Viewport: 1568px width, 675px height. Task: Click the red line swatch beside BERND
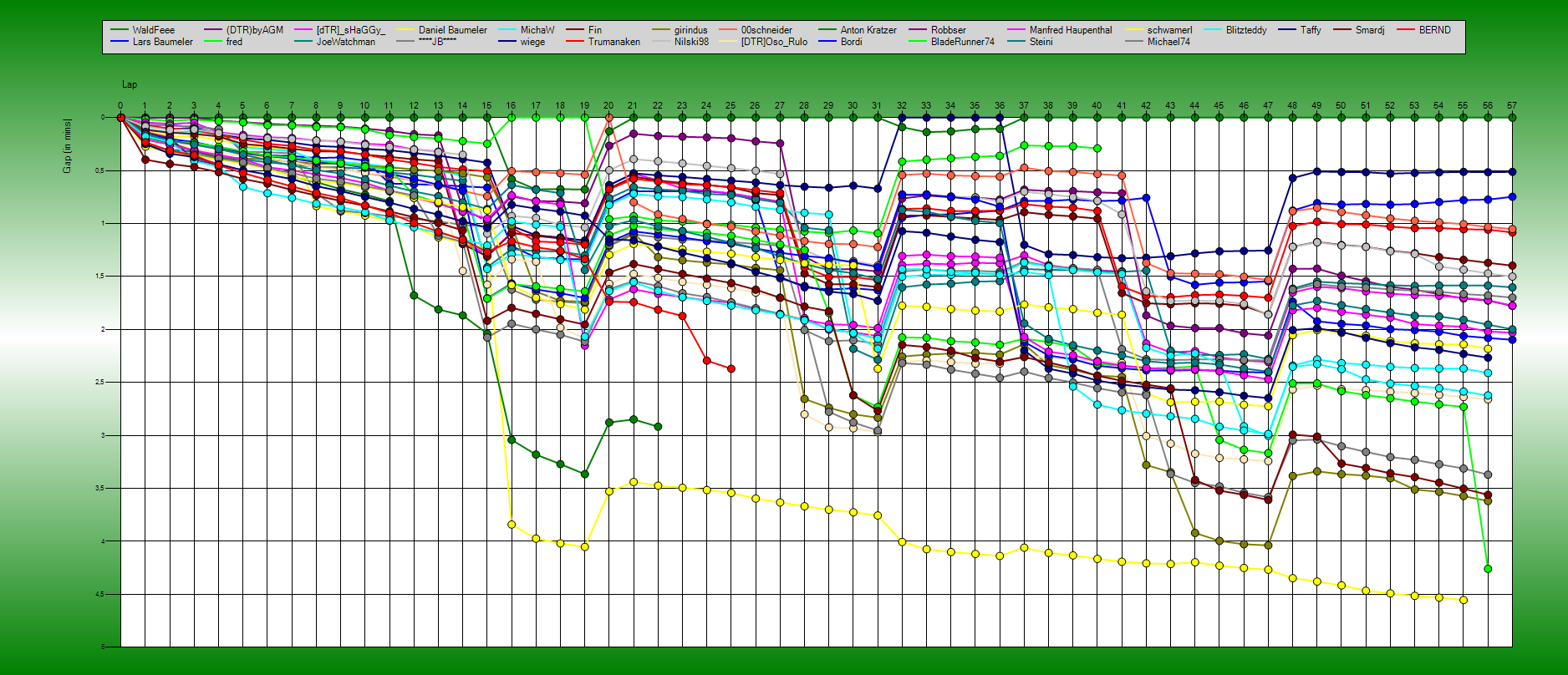[x=1407, y=30]
